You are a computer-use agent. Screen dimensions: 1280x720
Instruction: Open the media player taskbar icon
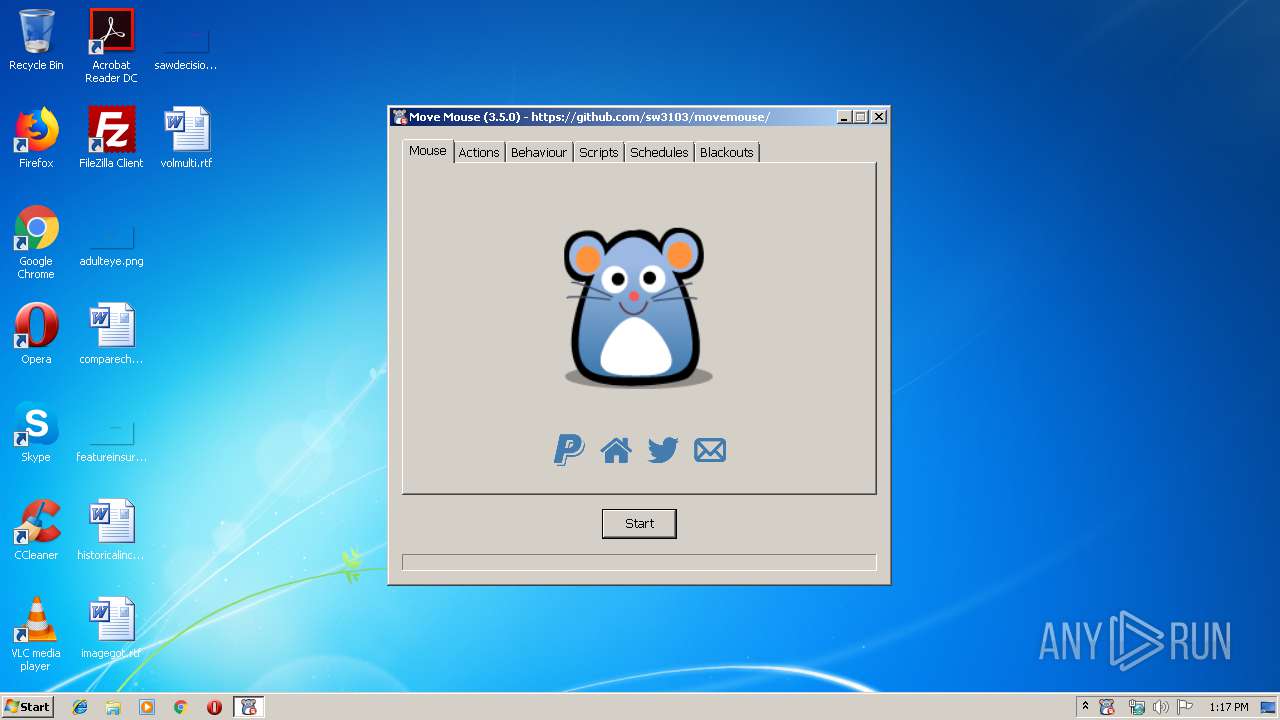[x=147, y=707]
